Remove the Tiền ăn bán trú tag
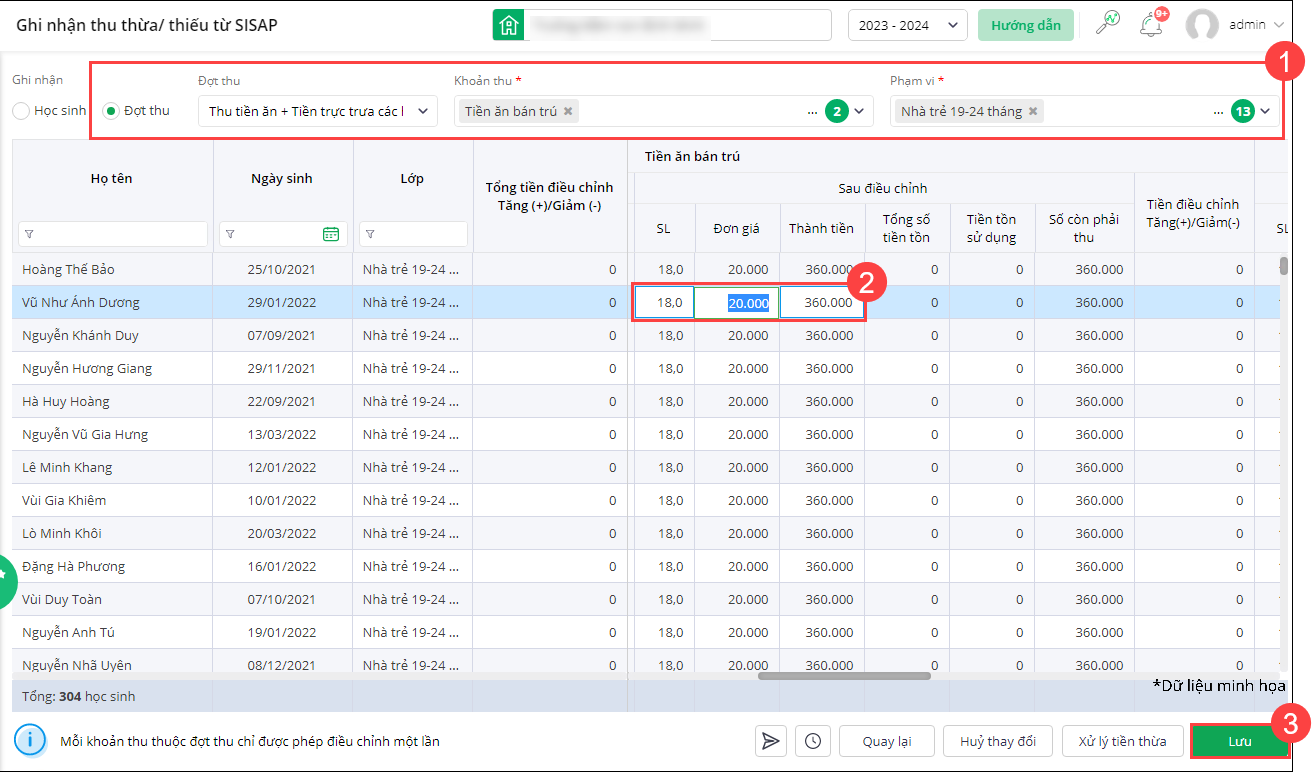 (568, 111)
